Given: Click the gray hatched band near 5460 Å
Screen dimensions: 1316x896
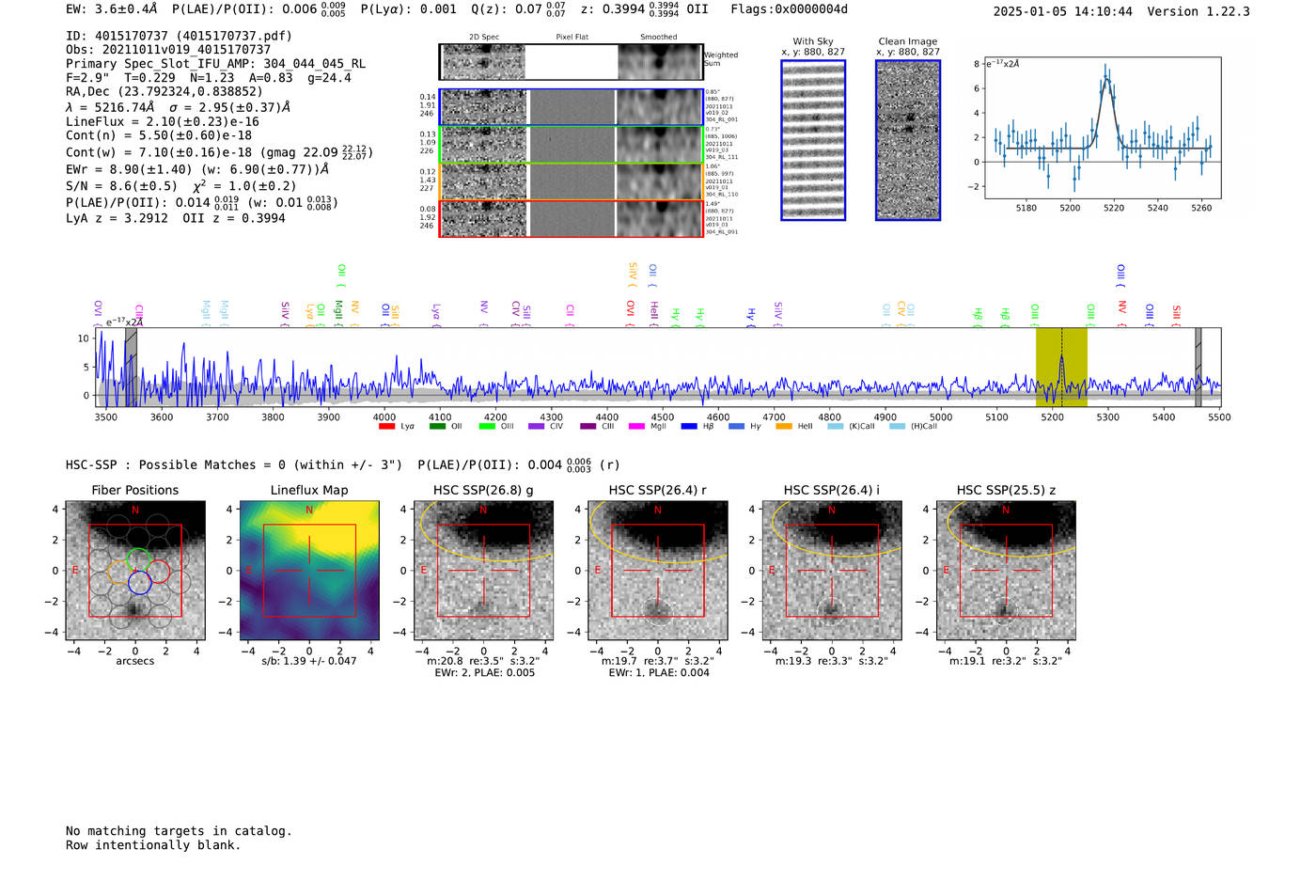Looking at the screenshot, I should click(x=1198, y=367).
